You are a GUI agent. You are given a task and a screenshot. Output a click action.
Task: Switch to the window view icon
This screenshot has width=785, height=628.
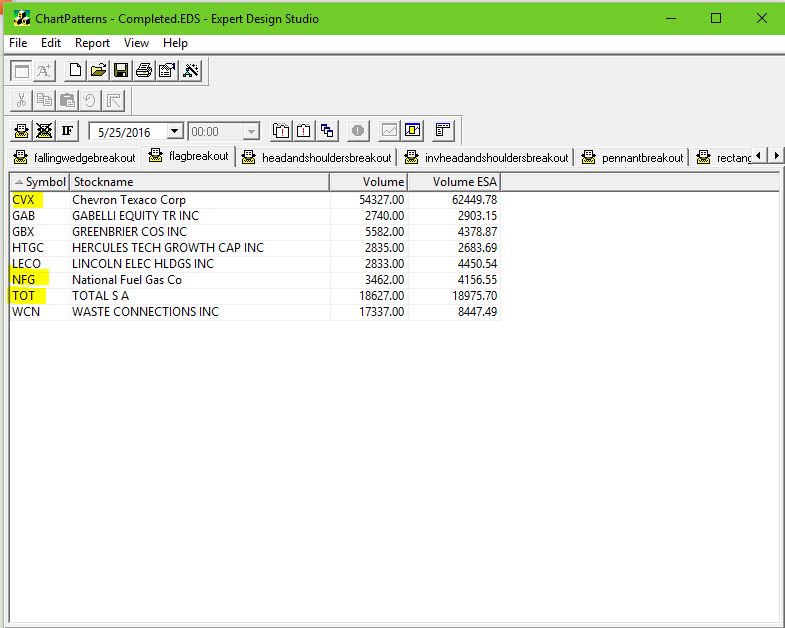coord(21,71)
